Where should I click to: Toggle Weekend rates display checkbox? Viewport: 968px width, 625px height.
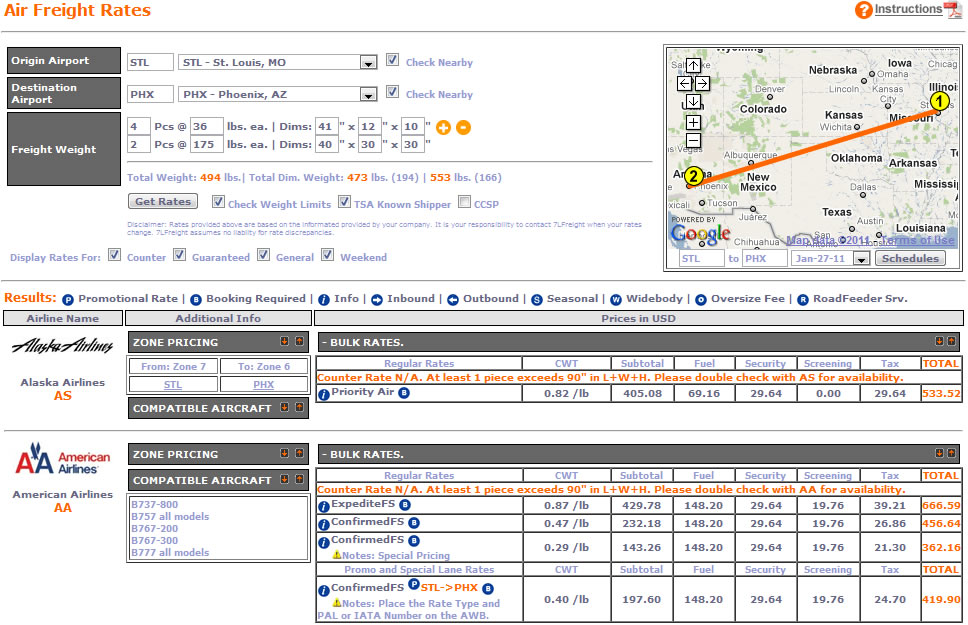[x=328, y=254]
